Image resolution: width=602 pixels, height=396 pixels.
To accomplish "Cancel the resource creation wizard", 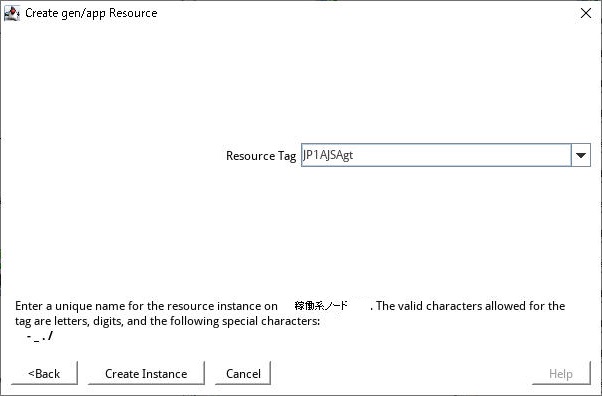I will tap(243, 373).
